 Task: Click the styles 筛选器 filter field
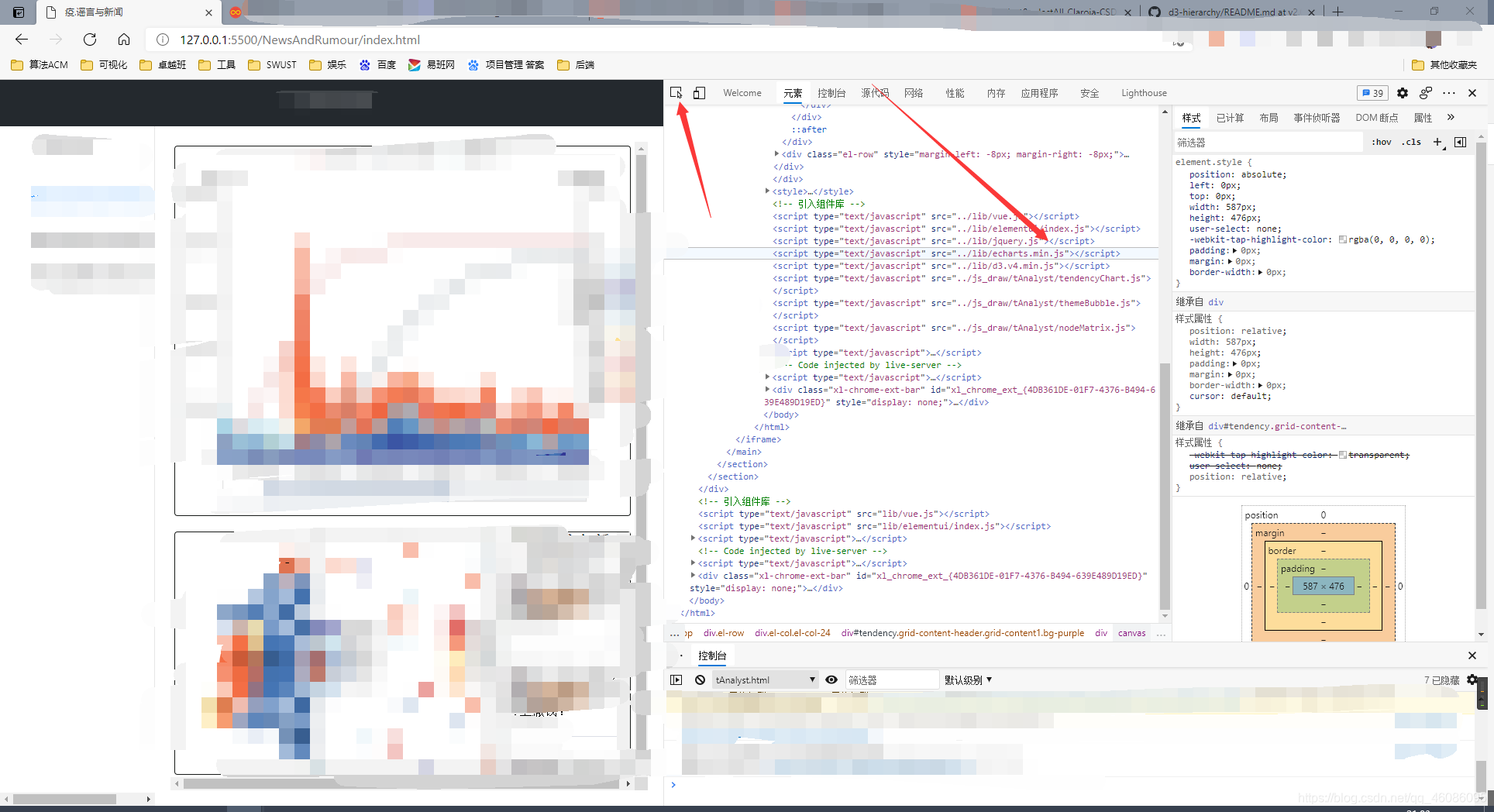1268,143
